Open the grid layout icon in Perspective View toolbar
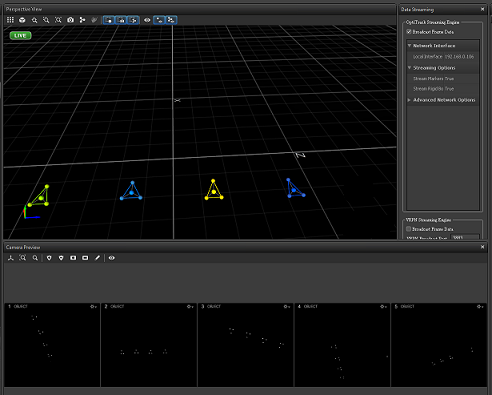 (10, 20)
